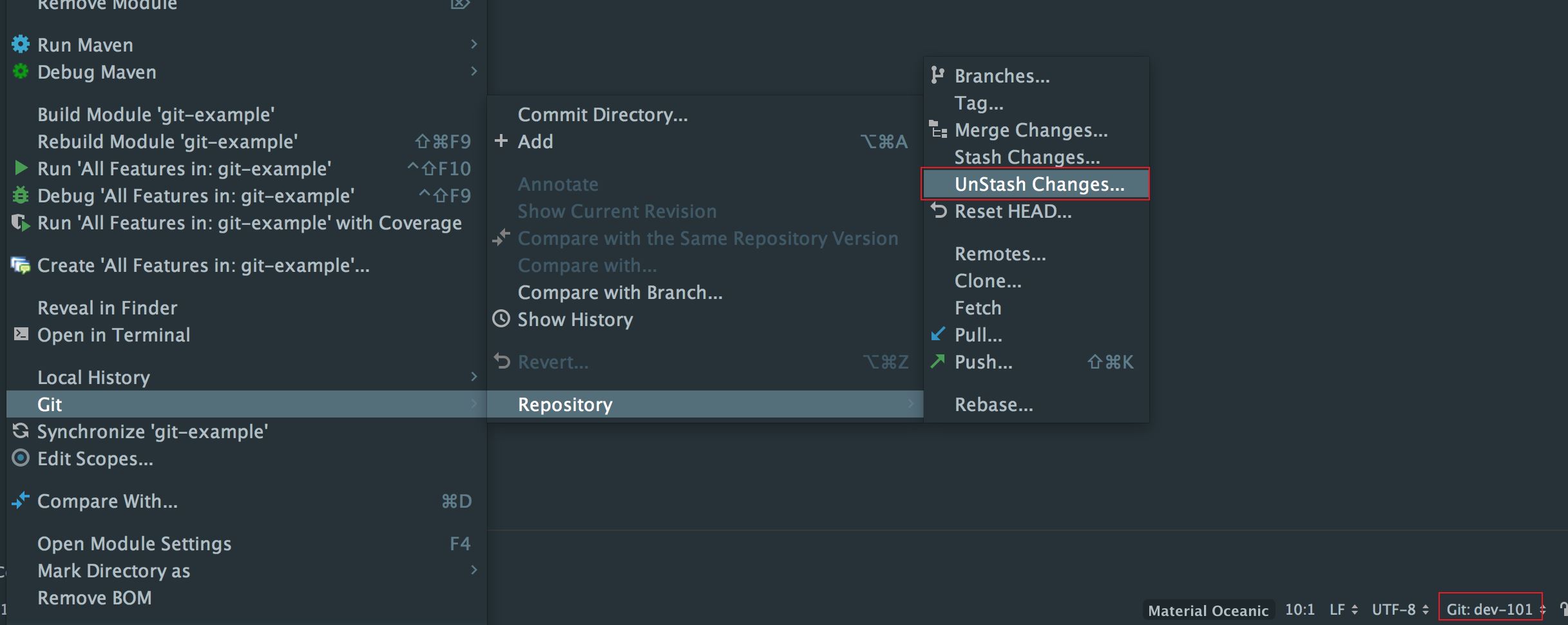
Task: Select the bug icon next to Debug 'All Features'
Action: pyautogui.click(x=20, y=195)
